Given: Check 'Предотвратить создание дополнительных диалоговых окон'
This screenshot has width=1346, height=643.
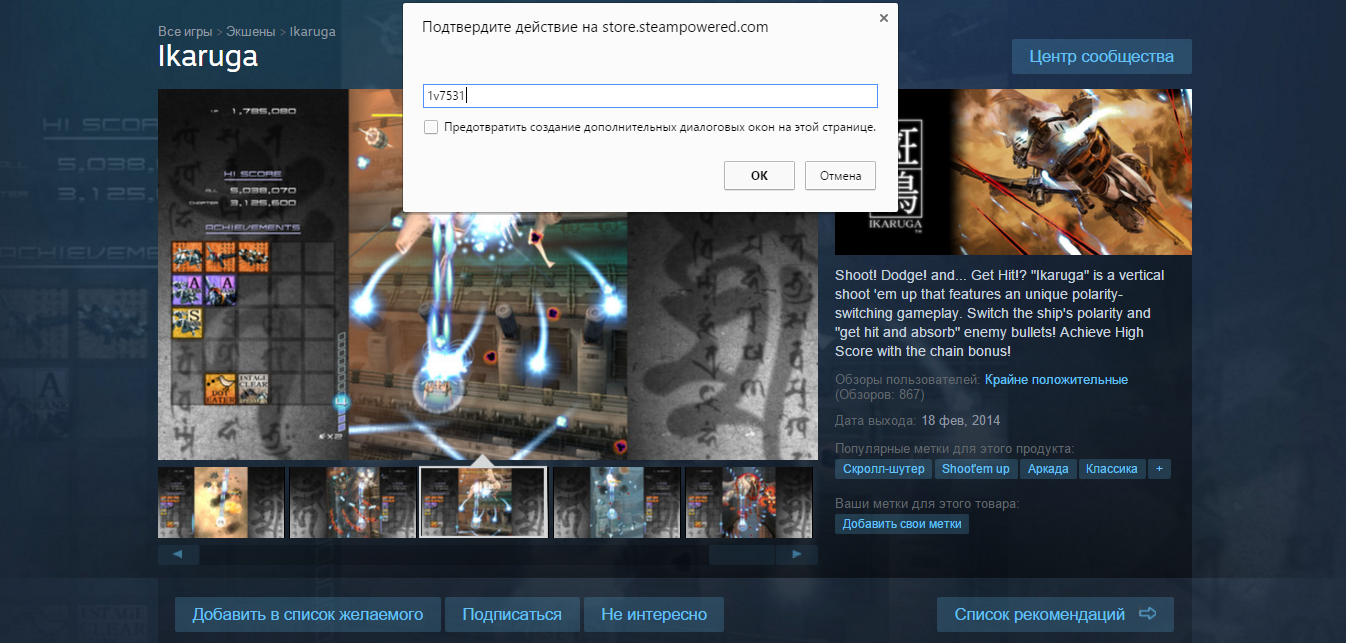Looking at the screenshot, I should coord(431,127).
